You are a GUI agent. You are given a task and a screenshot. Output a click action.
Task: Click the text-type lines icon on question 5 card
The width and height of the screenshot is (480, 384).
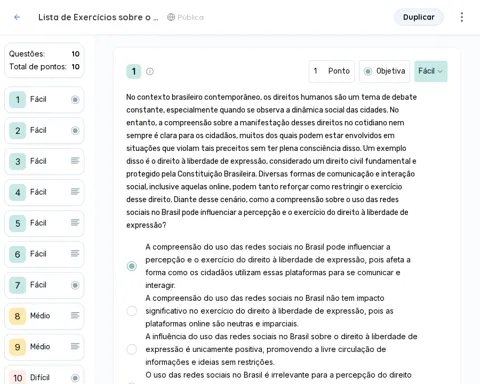pyautogui.click(x=75, y=223)
